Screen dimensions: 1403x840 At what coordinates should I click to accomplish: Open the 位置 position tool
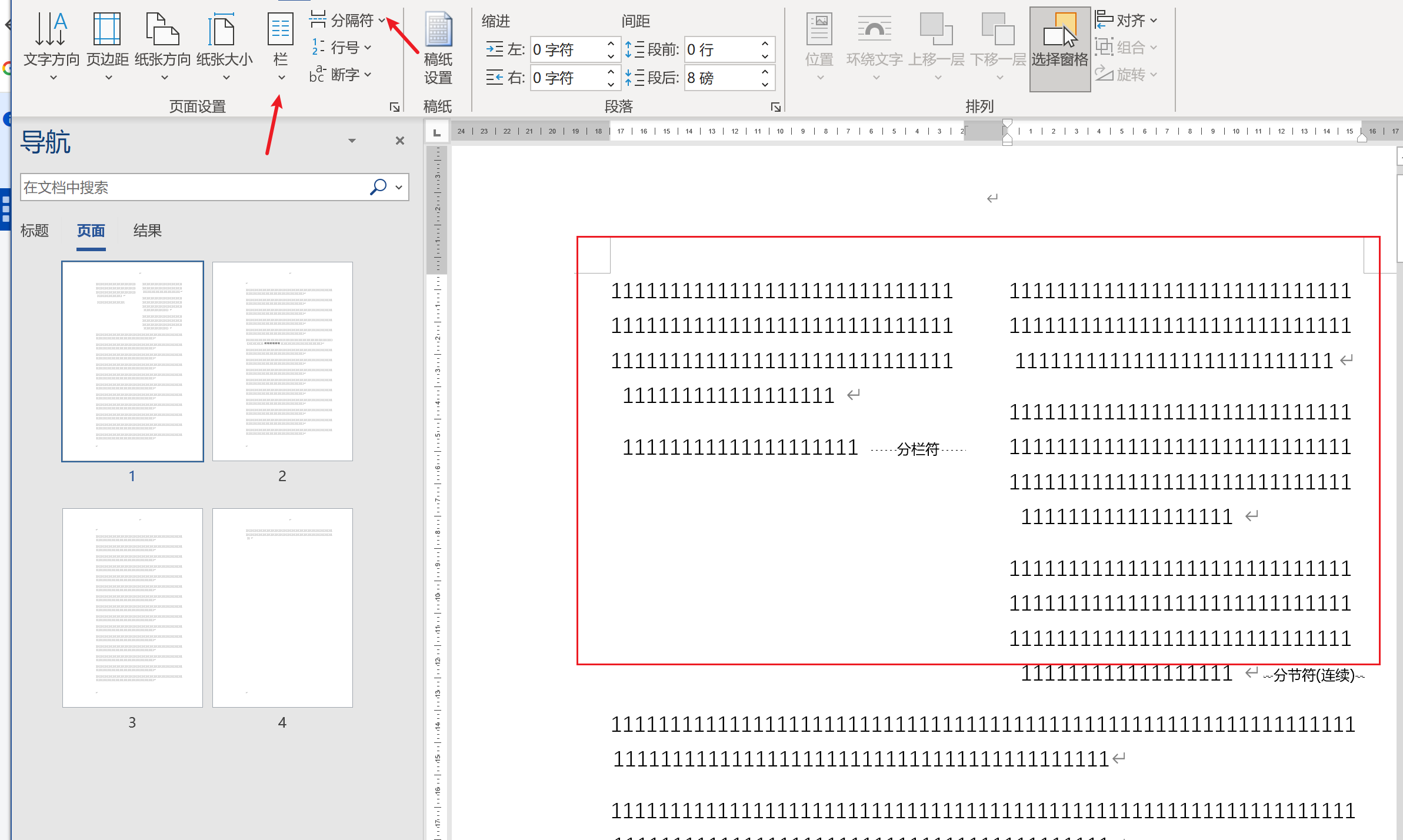point(819,47)
